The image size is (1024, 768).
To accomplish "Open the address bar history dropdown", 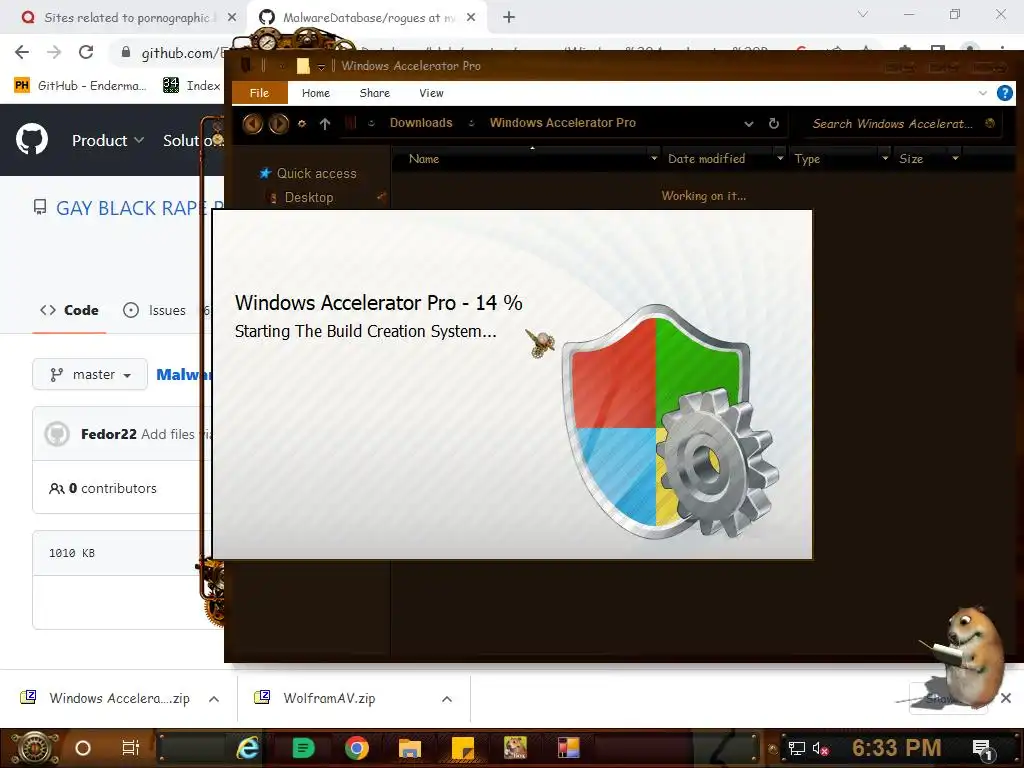I will click(x=748, y=123).
